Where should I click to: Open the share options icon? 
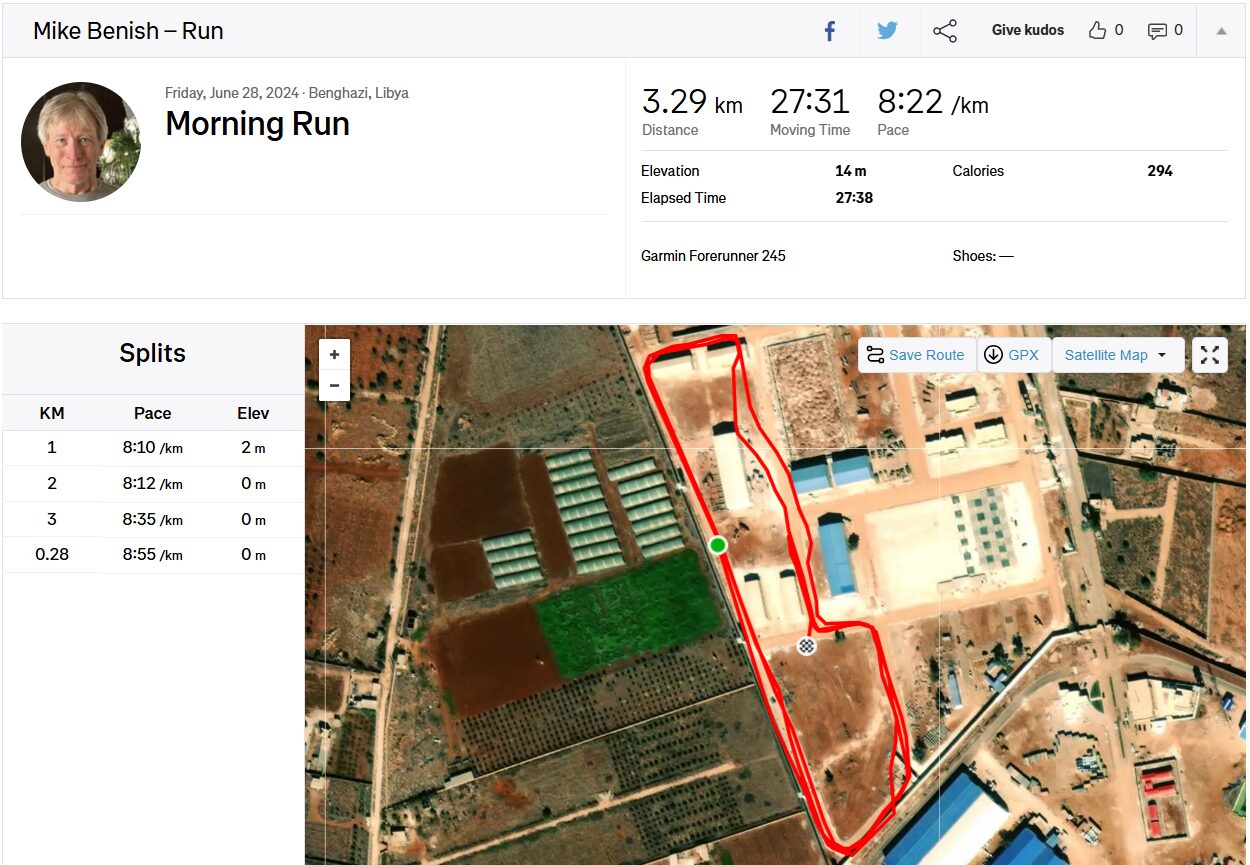(x=945, y=31)
